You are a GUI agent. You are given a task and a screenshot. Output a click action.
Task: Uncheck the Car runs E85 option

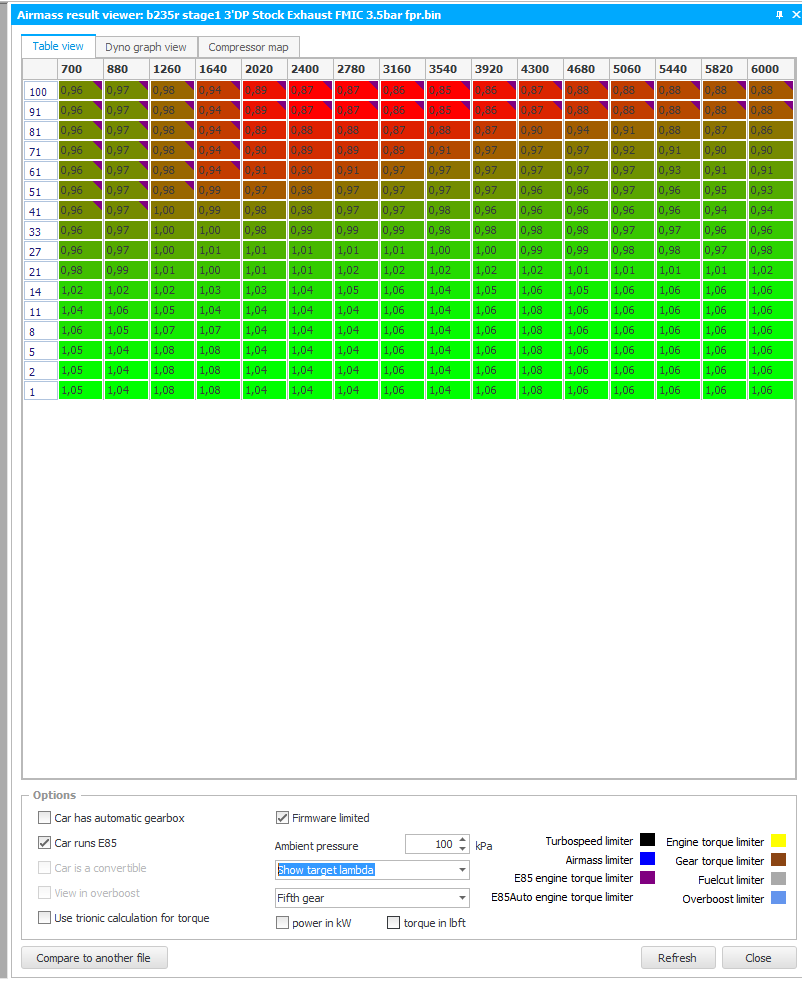coord(44,842)
